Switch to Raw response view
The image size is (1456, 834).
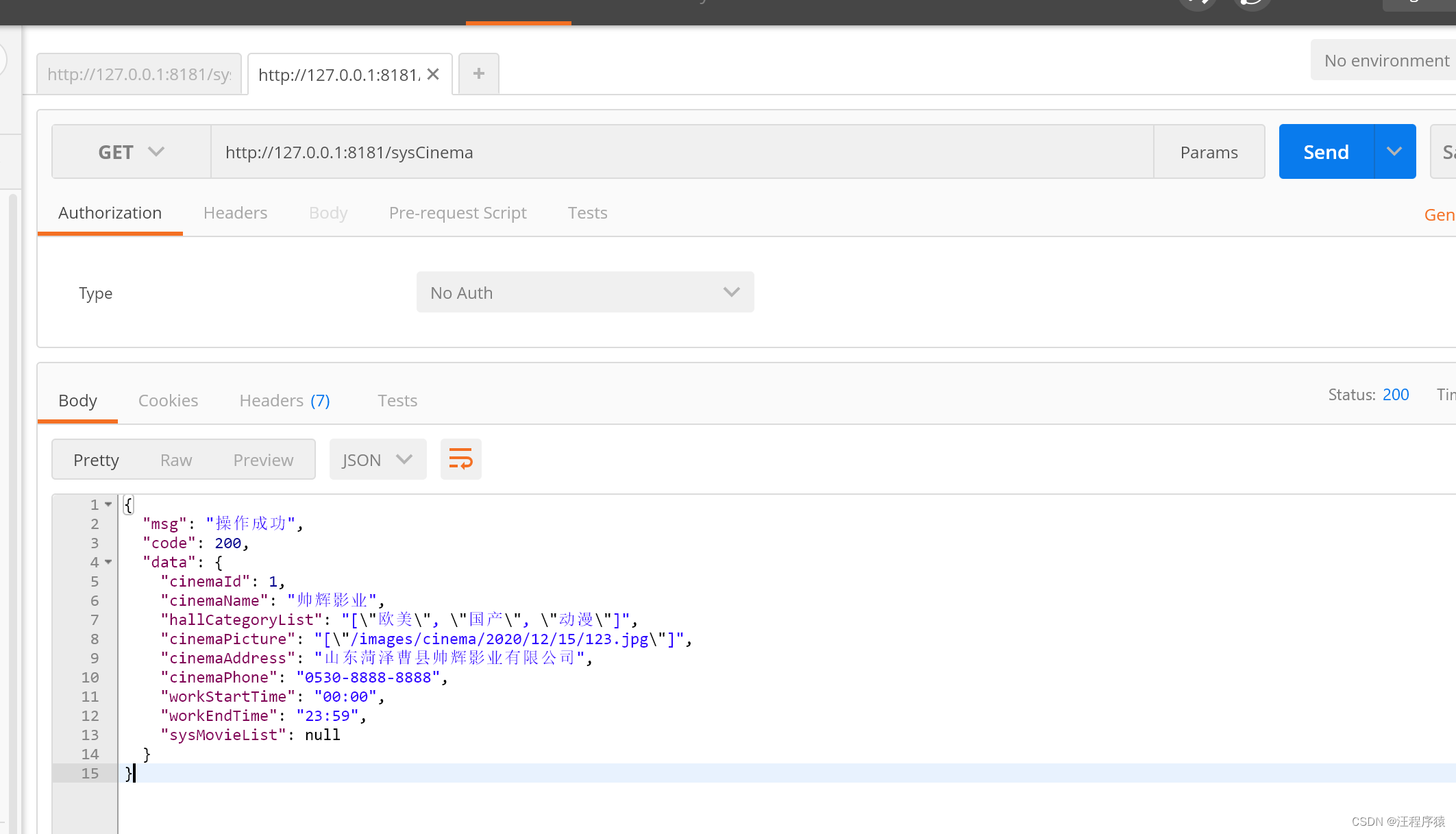coord(176,460)
